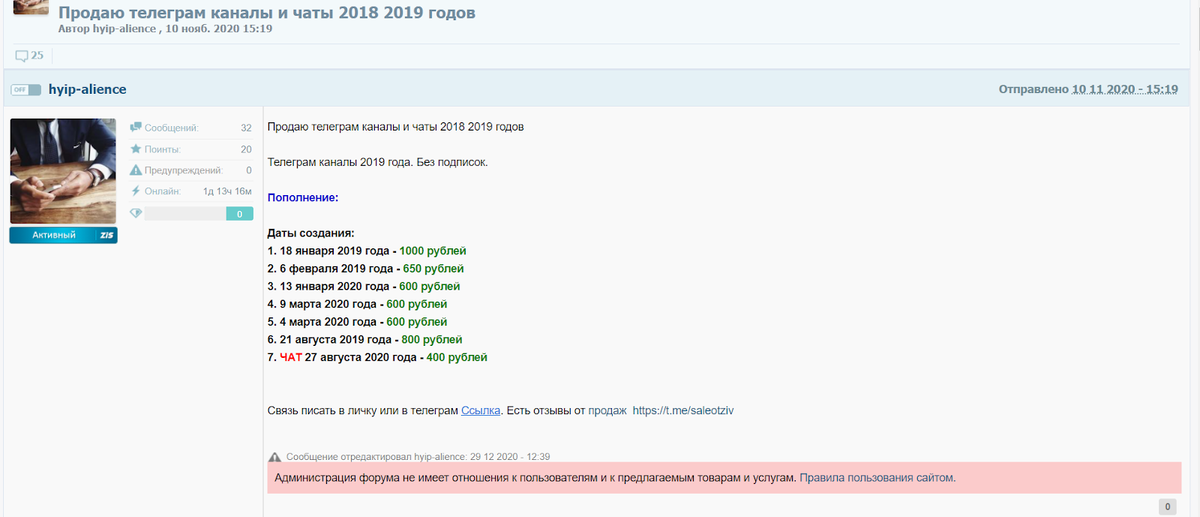This screenshot has width=1200, height=517.
Task: Click the messages icon next to Сообщений
Action: pyautogui.click(x=136, y=128)
